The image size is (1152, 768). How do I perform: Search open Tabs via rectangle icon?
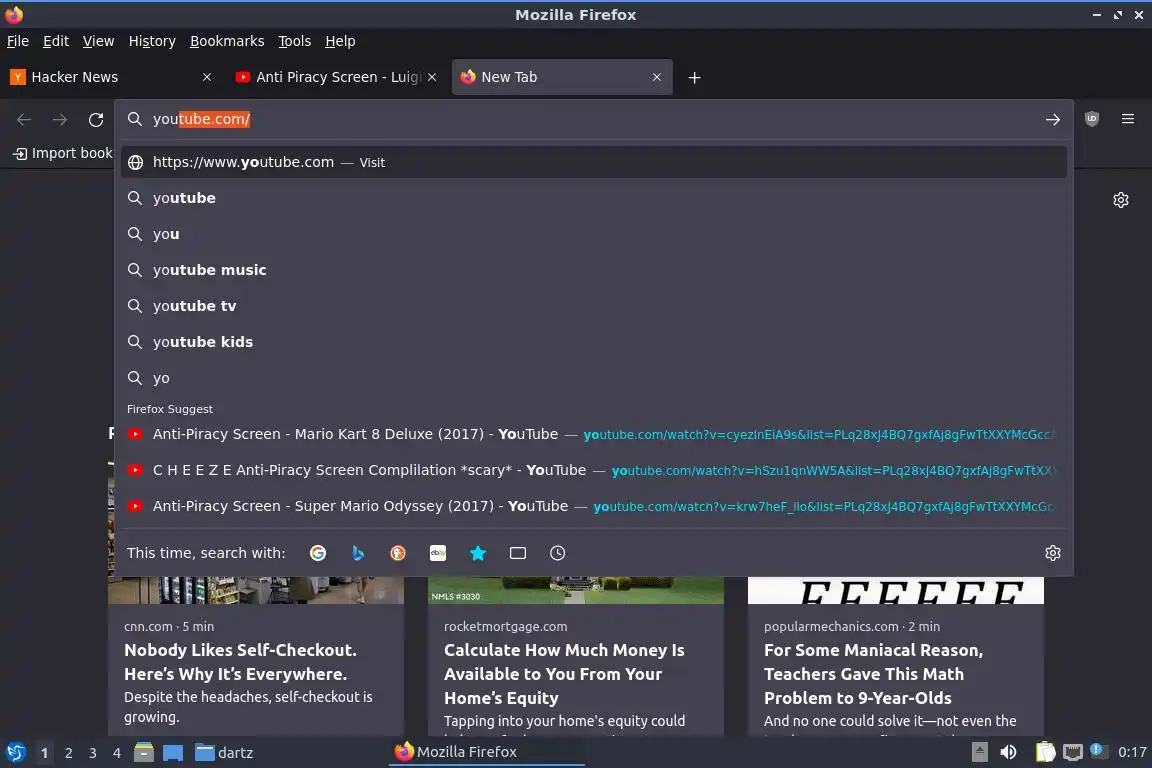(x=518, y=553)
